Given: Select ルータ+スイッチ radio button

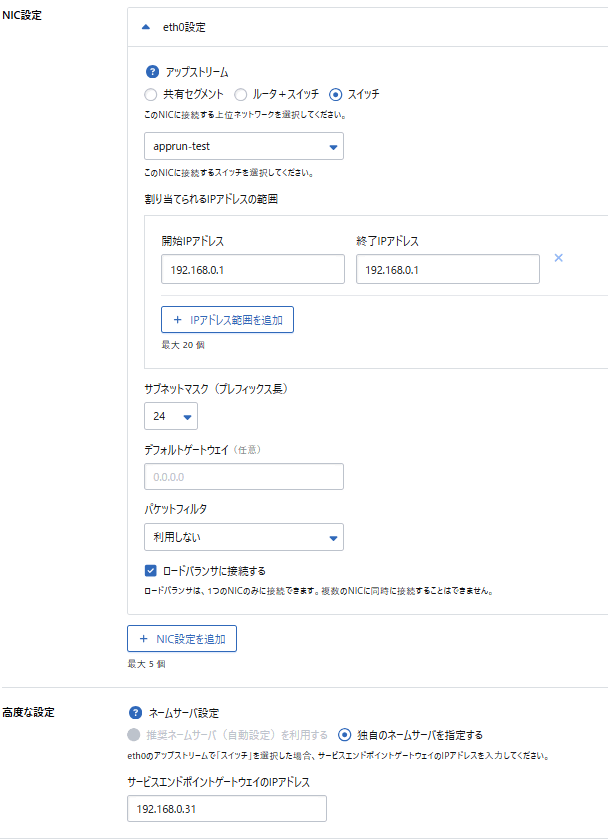Looking at the screenshot, I should pyautogui.click(x=241, y=95).
